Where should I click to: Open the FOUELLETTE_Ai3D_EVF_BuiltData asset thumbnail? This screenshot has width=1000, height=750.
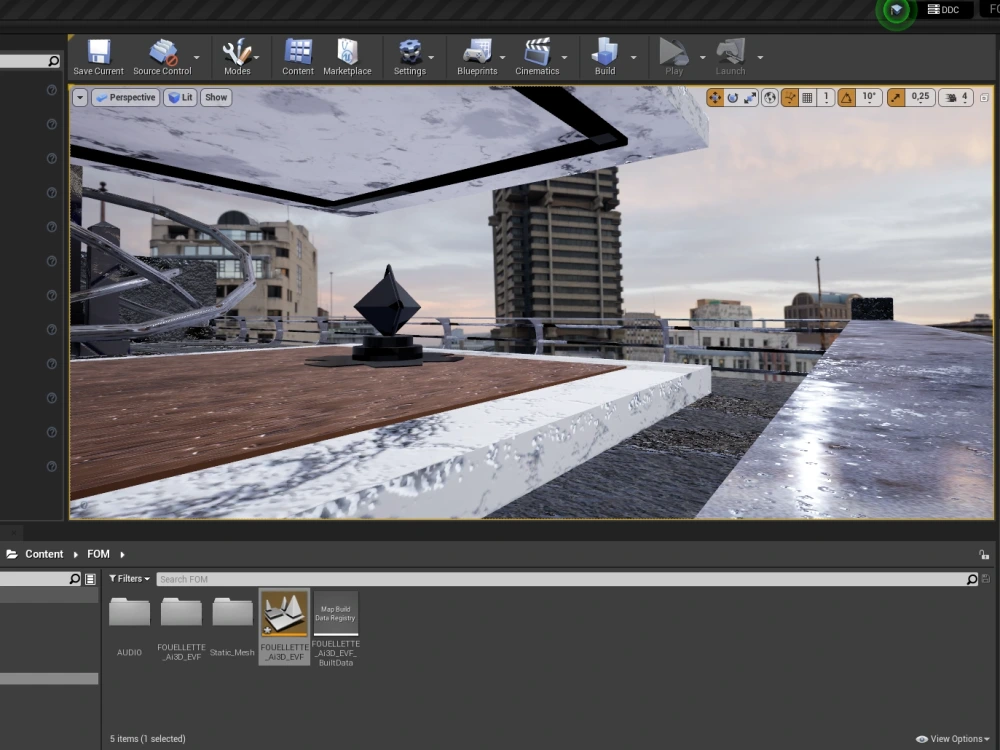[335, 612]
